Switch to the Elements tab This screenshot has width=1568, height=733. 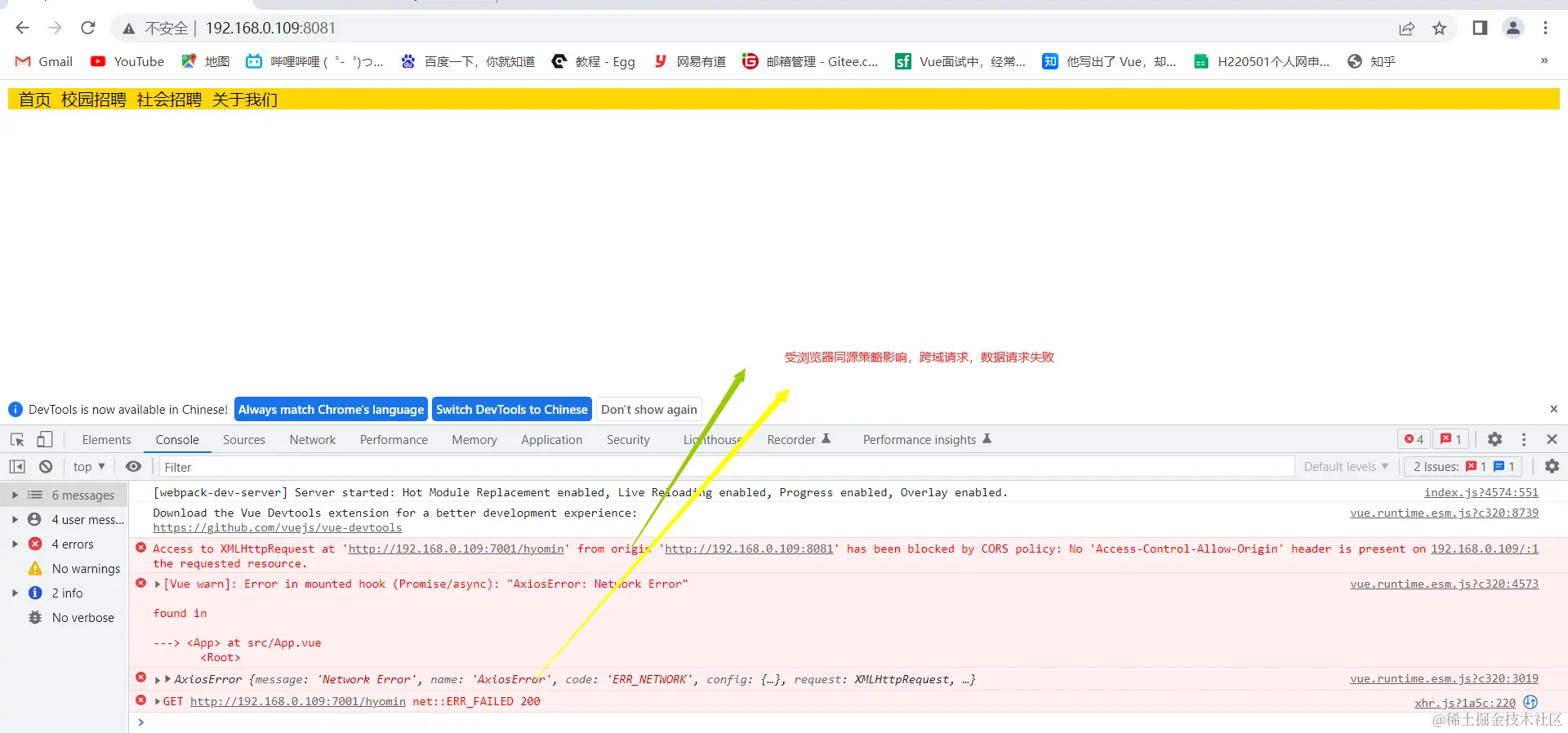[x=106, y=439]
